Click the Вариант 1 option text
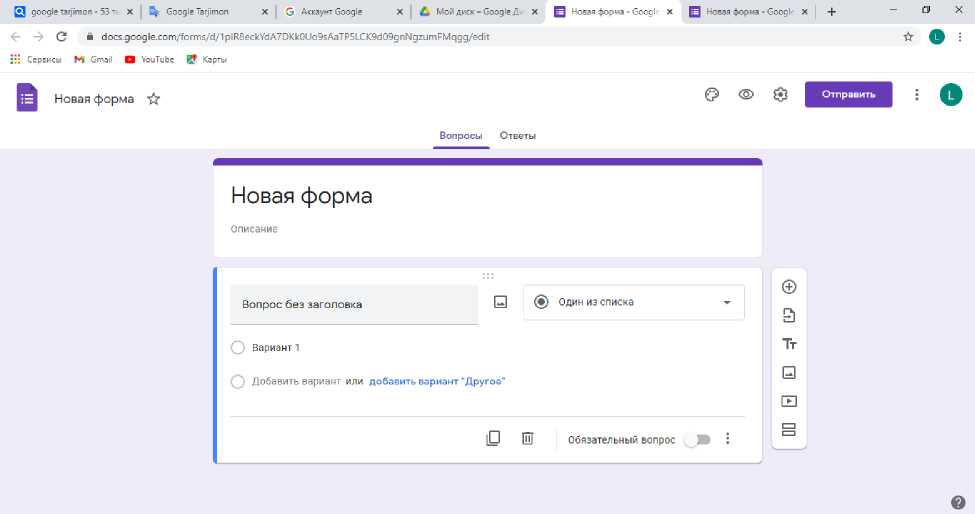The height and width of the screenshot is (514, 975). [x=275, y=347]
